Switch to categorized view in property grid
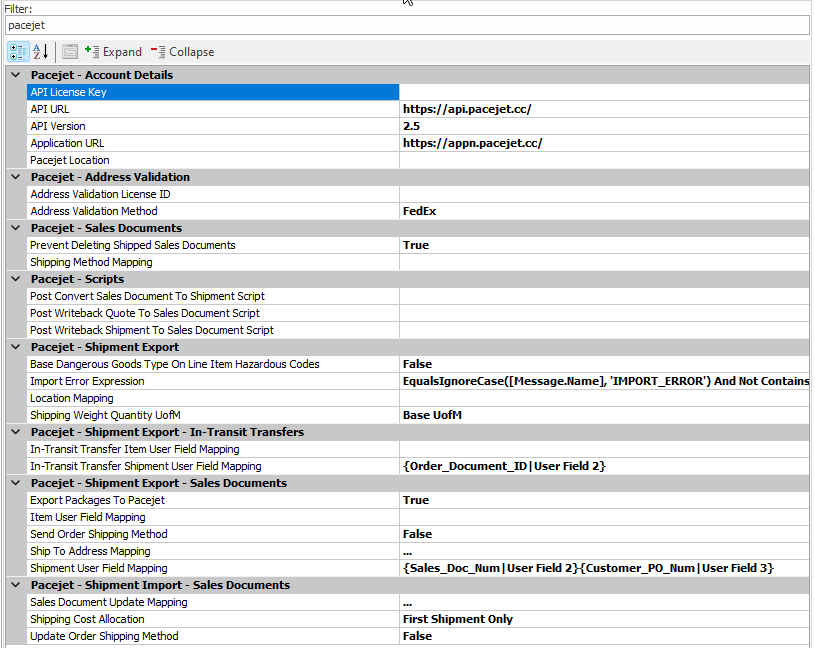 click(18, 51)
